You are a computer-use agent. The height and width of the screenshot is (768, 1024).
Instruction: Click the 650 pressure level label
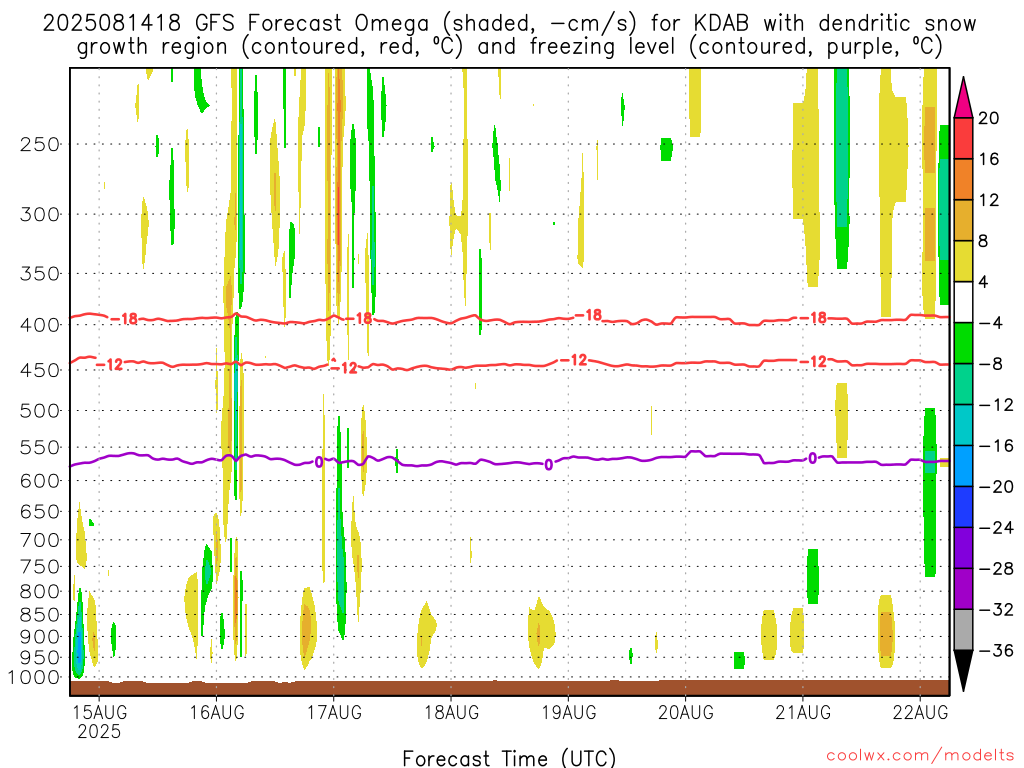40,511
